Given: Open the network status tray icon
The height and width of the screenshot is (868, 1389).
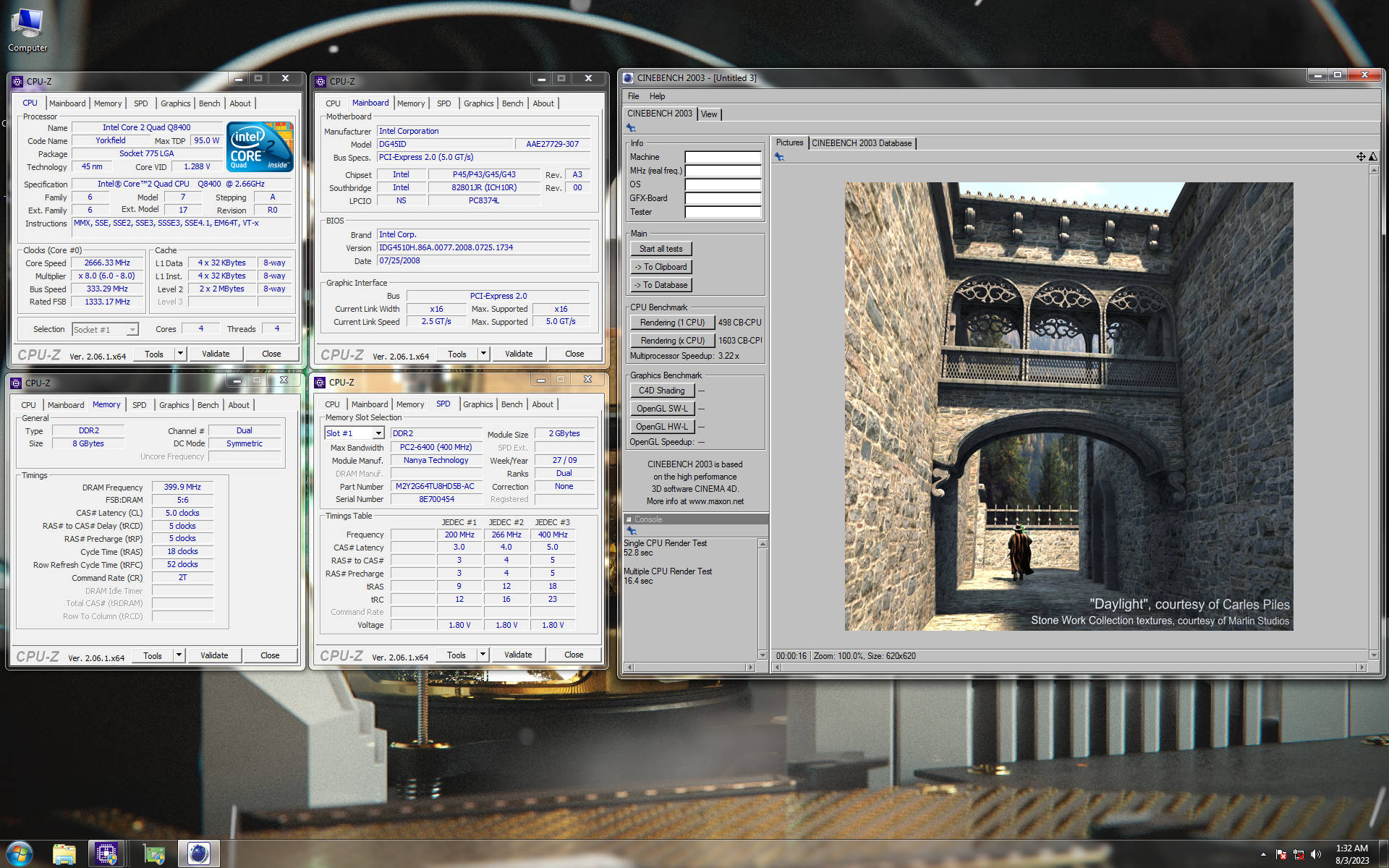Looking at the screenshot, I should point(1299,854).
